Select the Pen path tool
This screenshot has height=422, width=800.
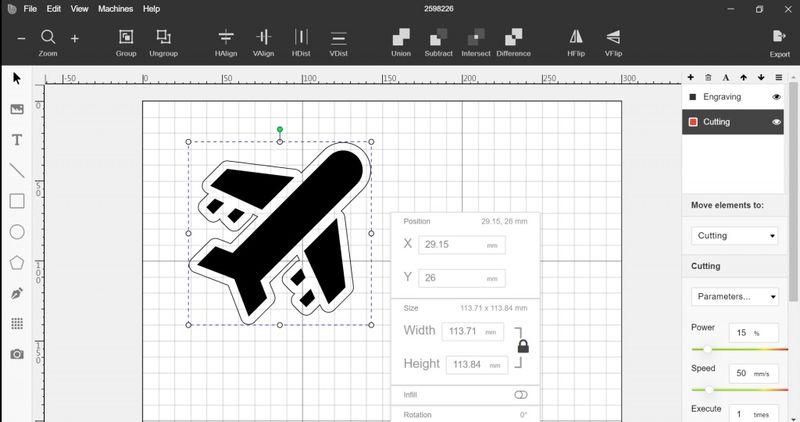point(17,294)
